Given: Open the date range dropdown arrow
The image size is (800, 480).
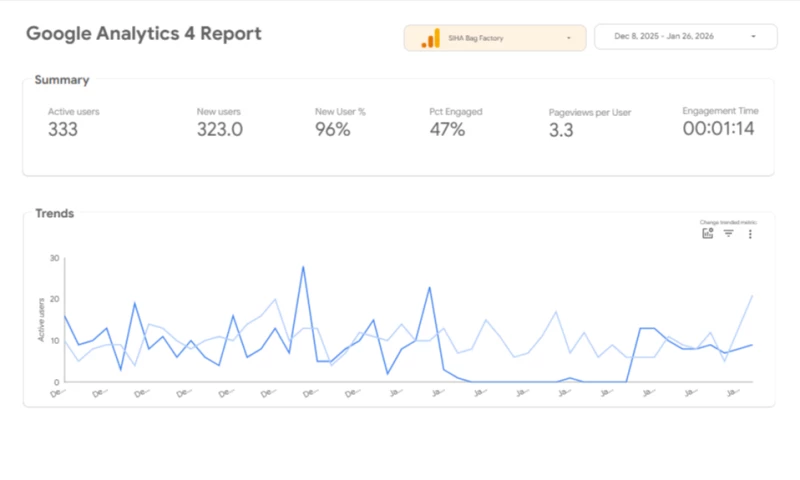Looking at the screenshot, I should tap(753, 37).
